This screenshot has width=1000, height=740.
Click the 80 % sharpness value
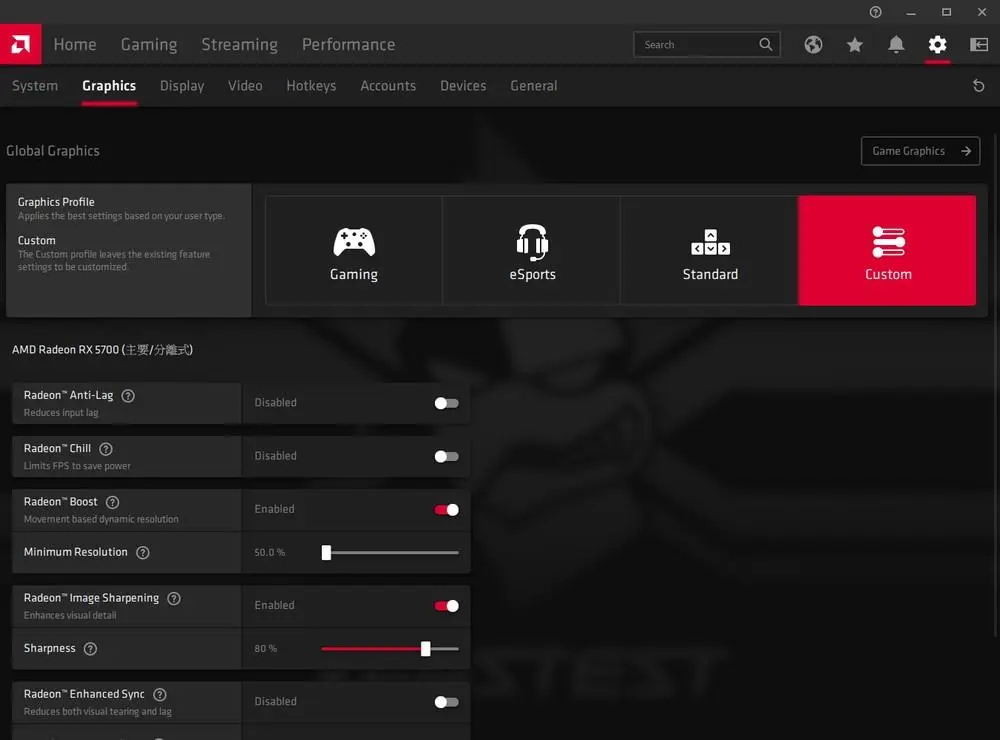coord(265,649)
